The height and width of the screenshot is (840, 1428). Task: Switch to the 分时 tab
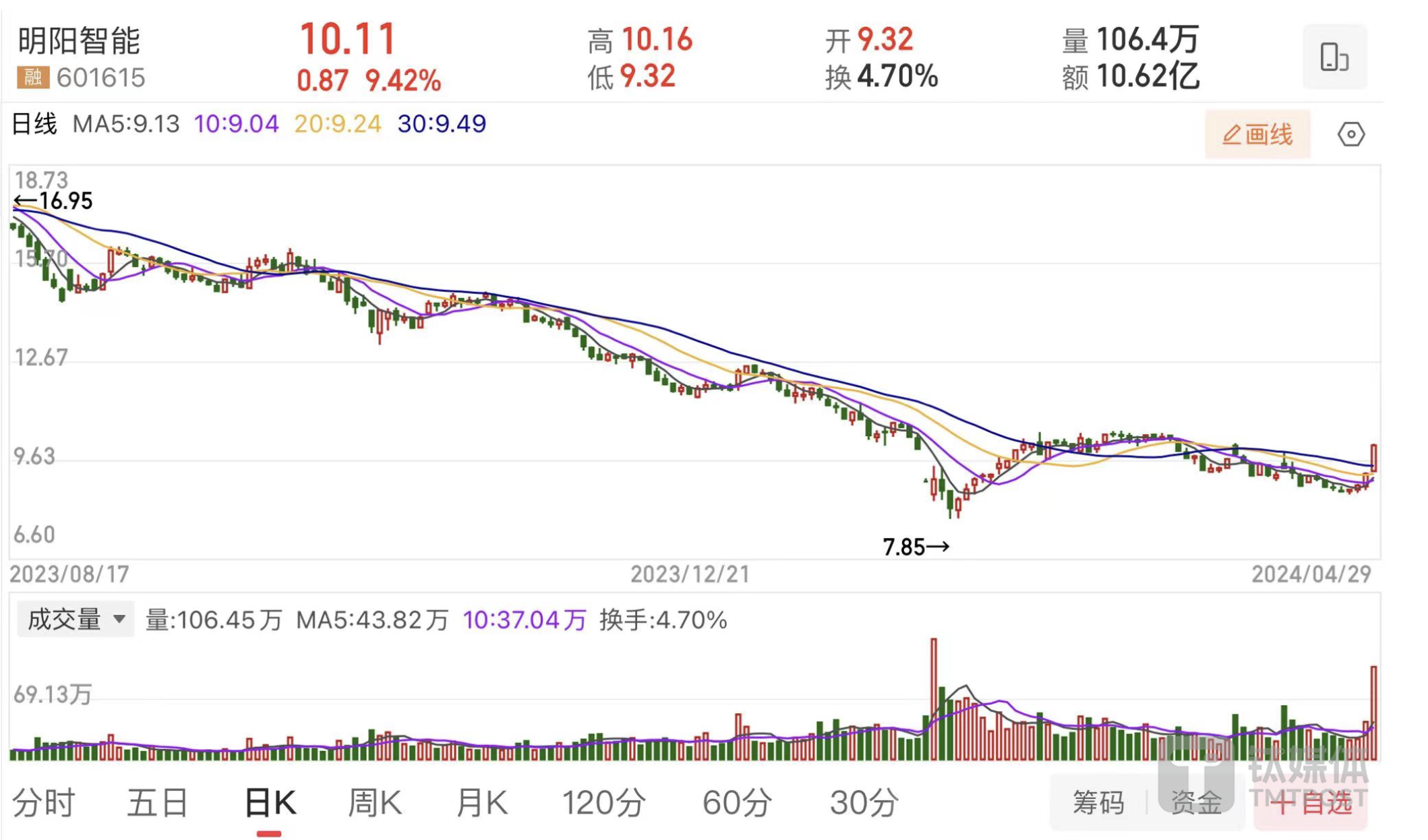pos(43,802)
